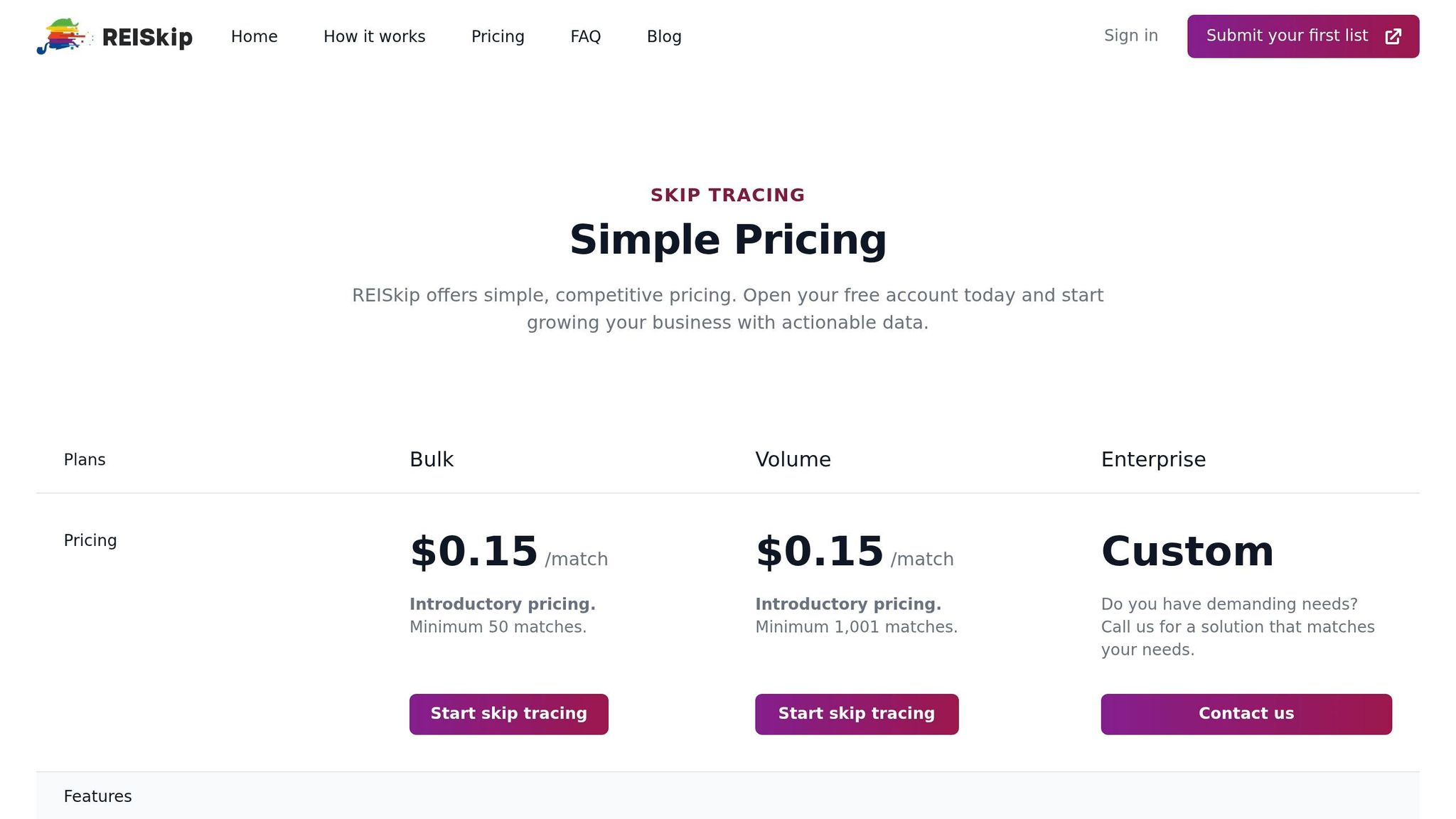Open the FAQ page

point(585,36)
